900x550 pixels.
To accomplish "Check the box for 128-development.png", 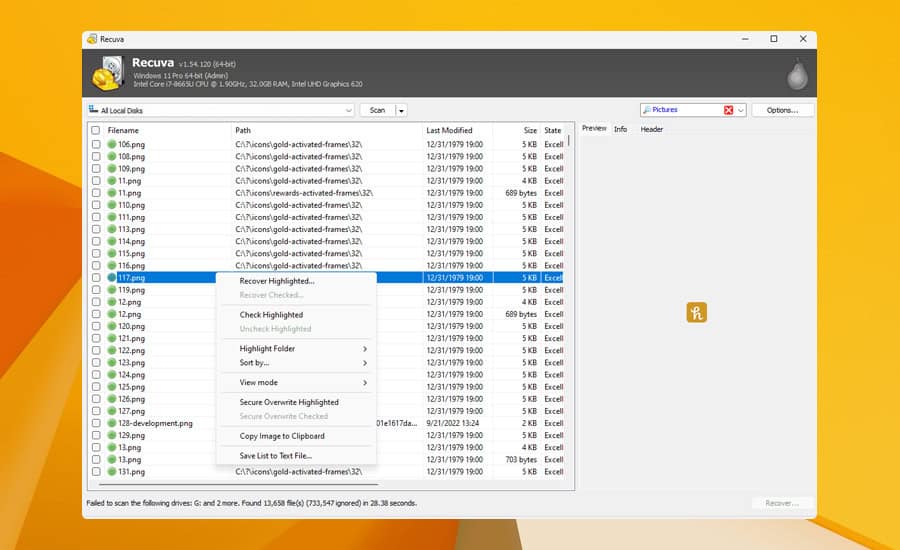I will [x=96, y=423].
